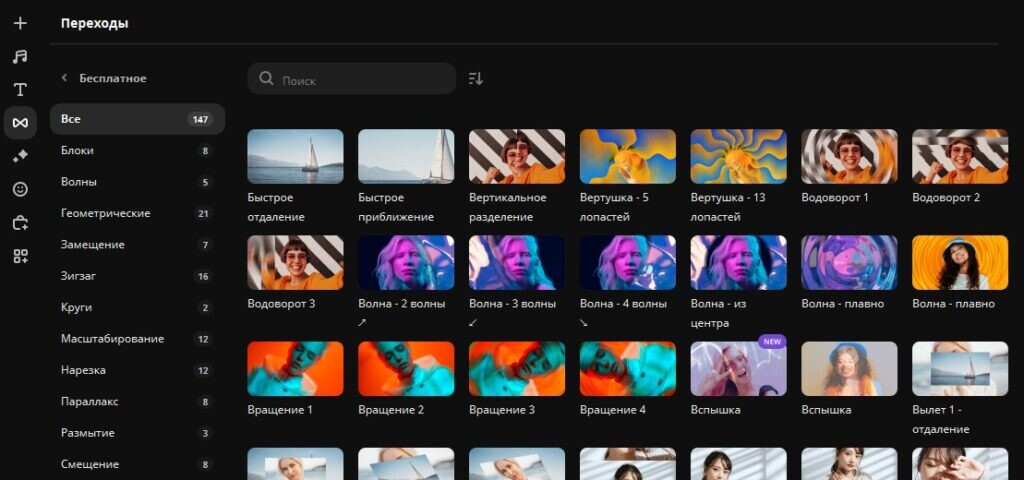Image resolution: width=1024 pixels, height=480 pixels.
Task: Choose the Вращение 2 transition thumbnail
Action: [x=406, y=368]
